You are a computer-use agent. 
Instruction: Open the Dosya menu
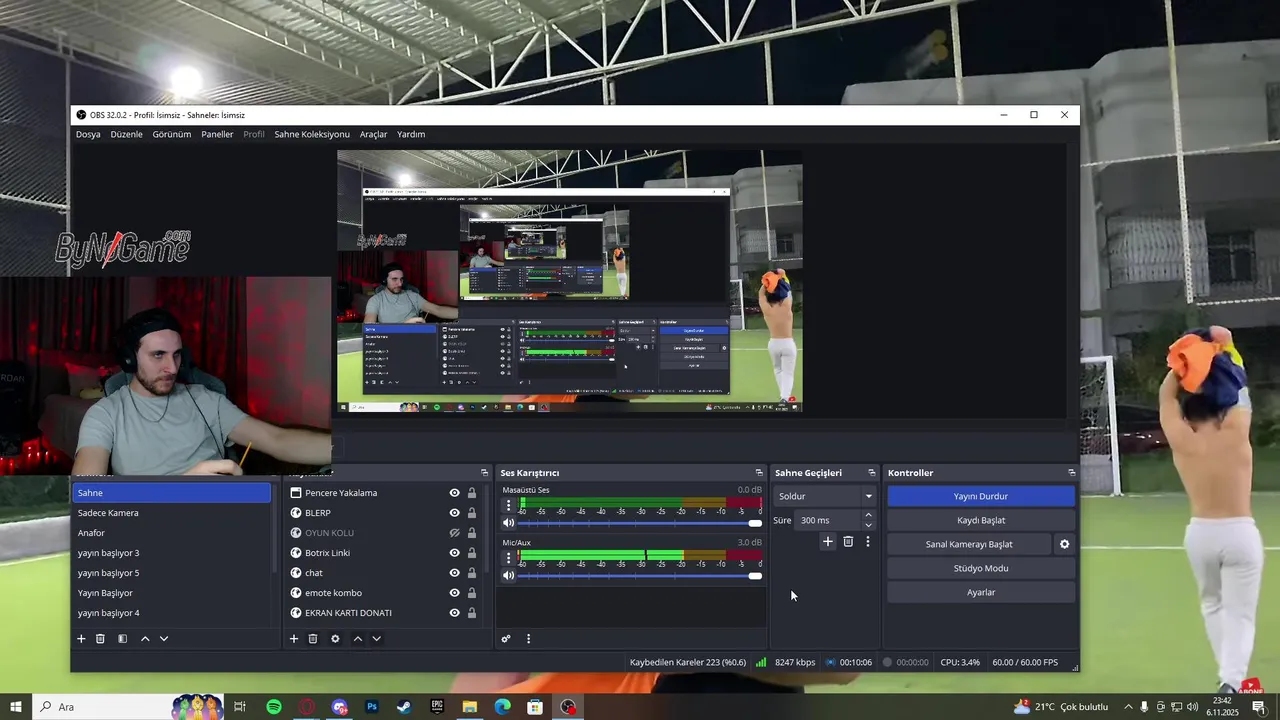(x=88, y=134)
